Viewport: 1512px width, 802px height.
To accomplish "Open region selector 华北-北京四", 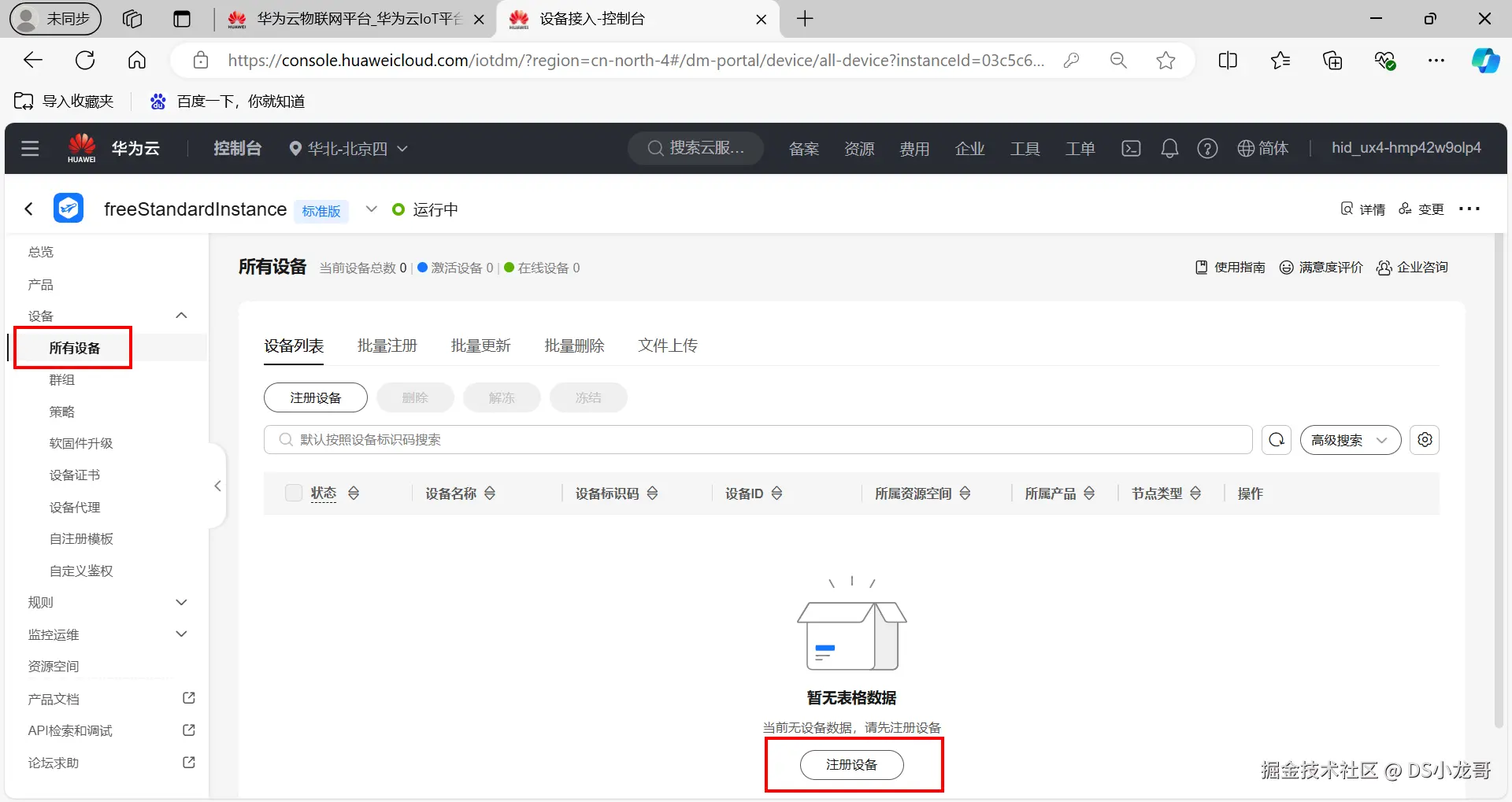I will (348, 148).
